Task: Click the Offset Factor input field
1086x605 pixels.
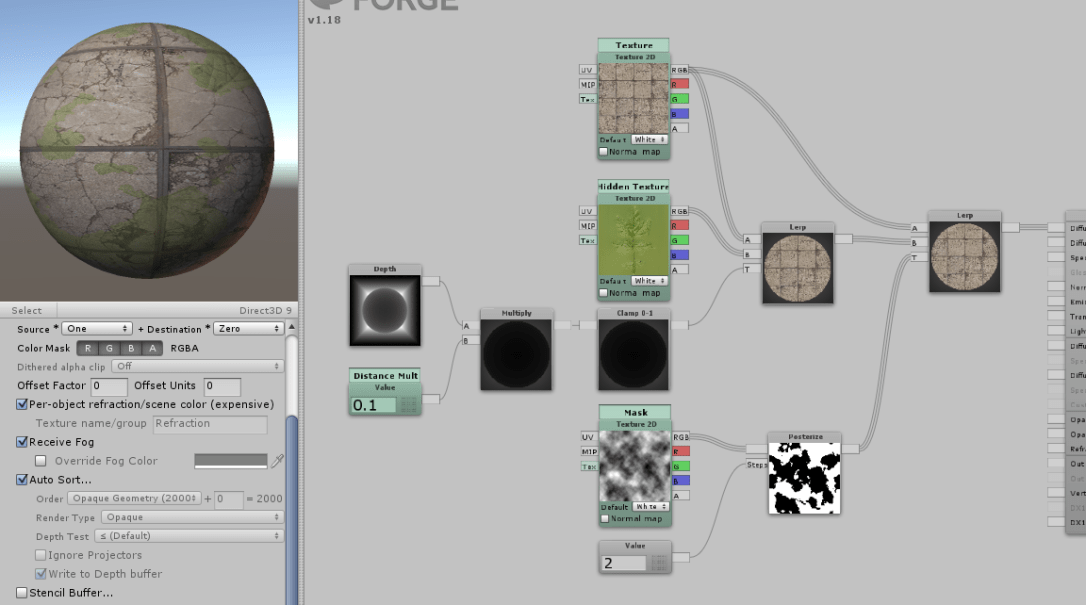Action: pyautogui.click(x=109, y=386)
